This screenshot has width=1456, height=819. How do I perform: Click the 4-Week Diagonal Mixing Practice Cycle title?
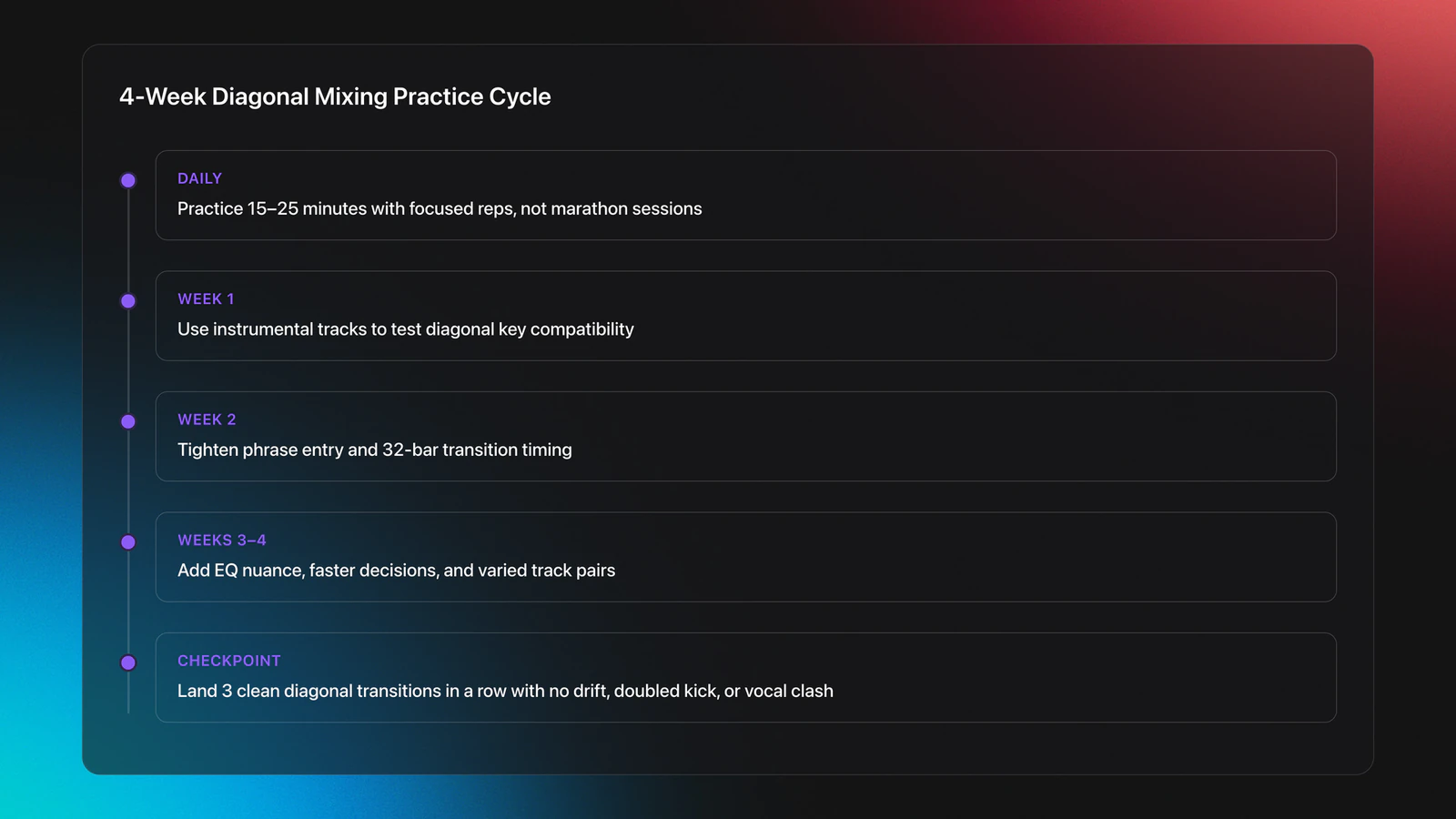tap(335, 96)
